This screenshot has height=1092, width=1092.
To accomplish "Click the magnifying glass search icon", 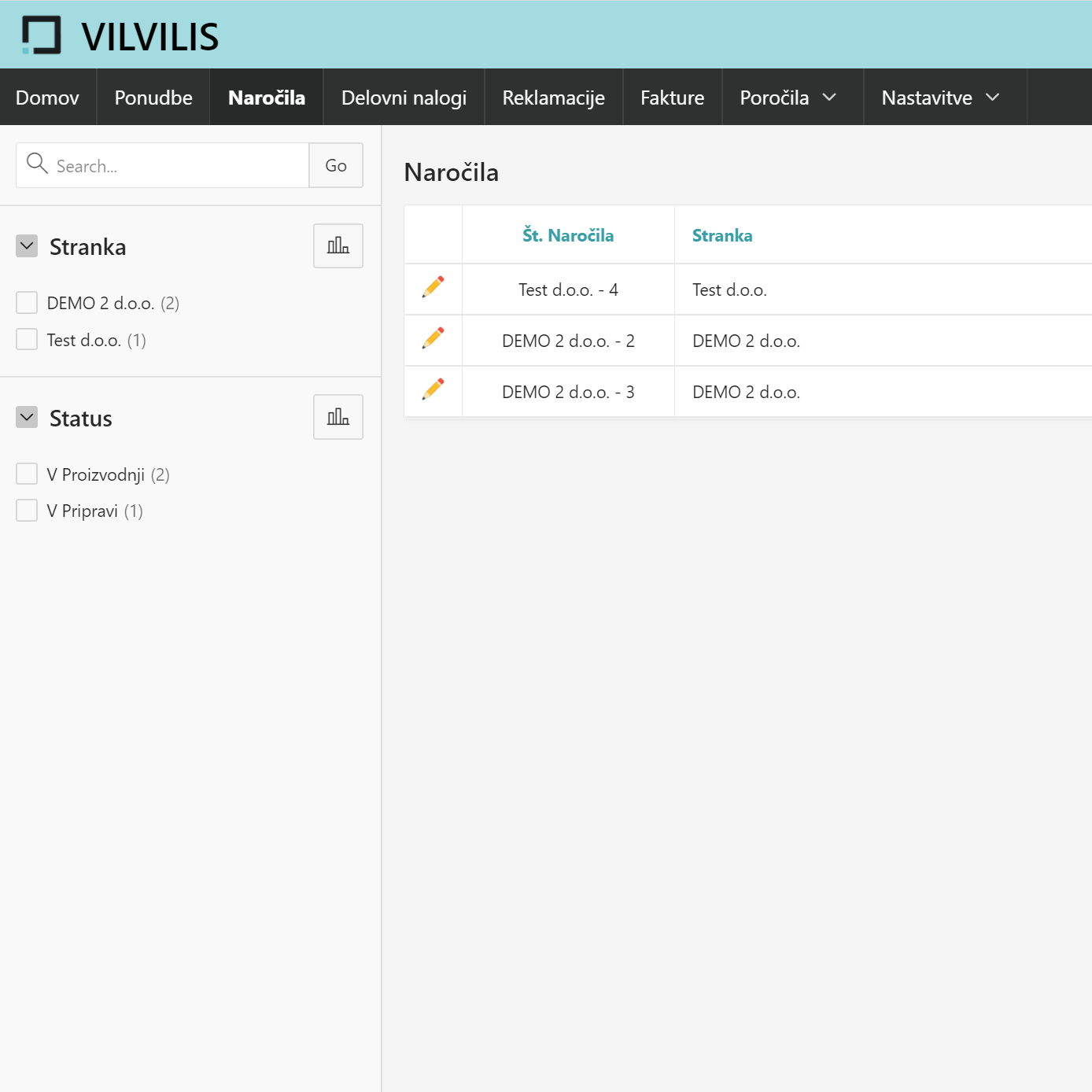I will (37, 164).
